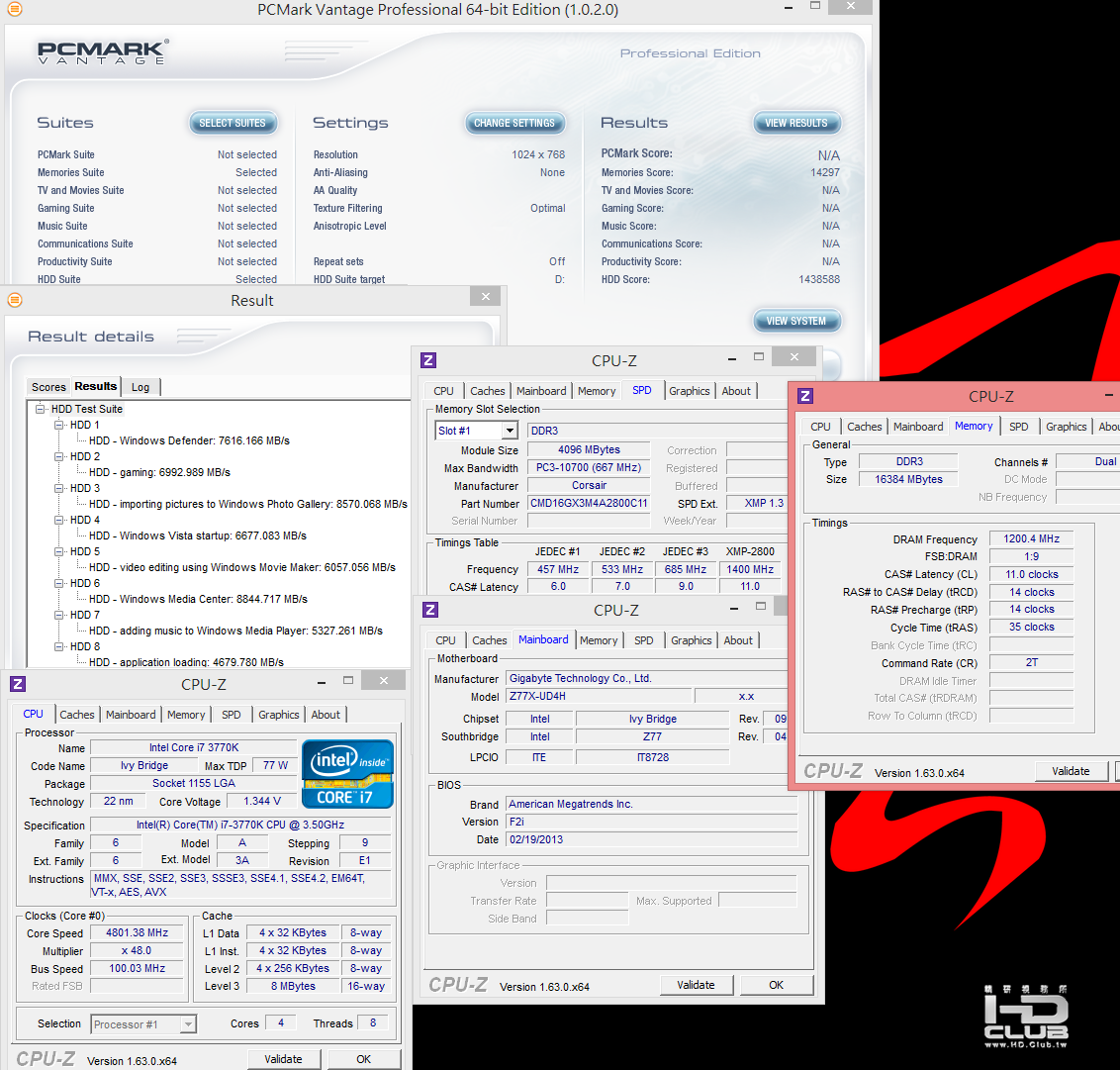
Task: Click the Part Number field CMD16GX3M4A2800C11
Action: click(589, 503)
